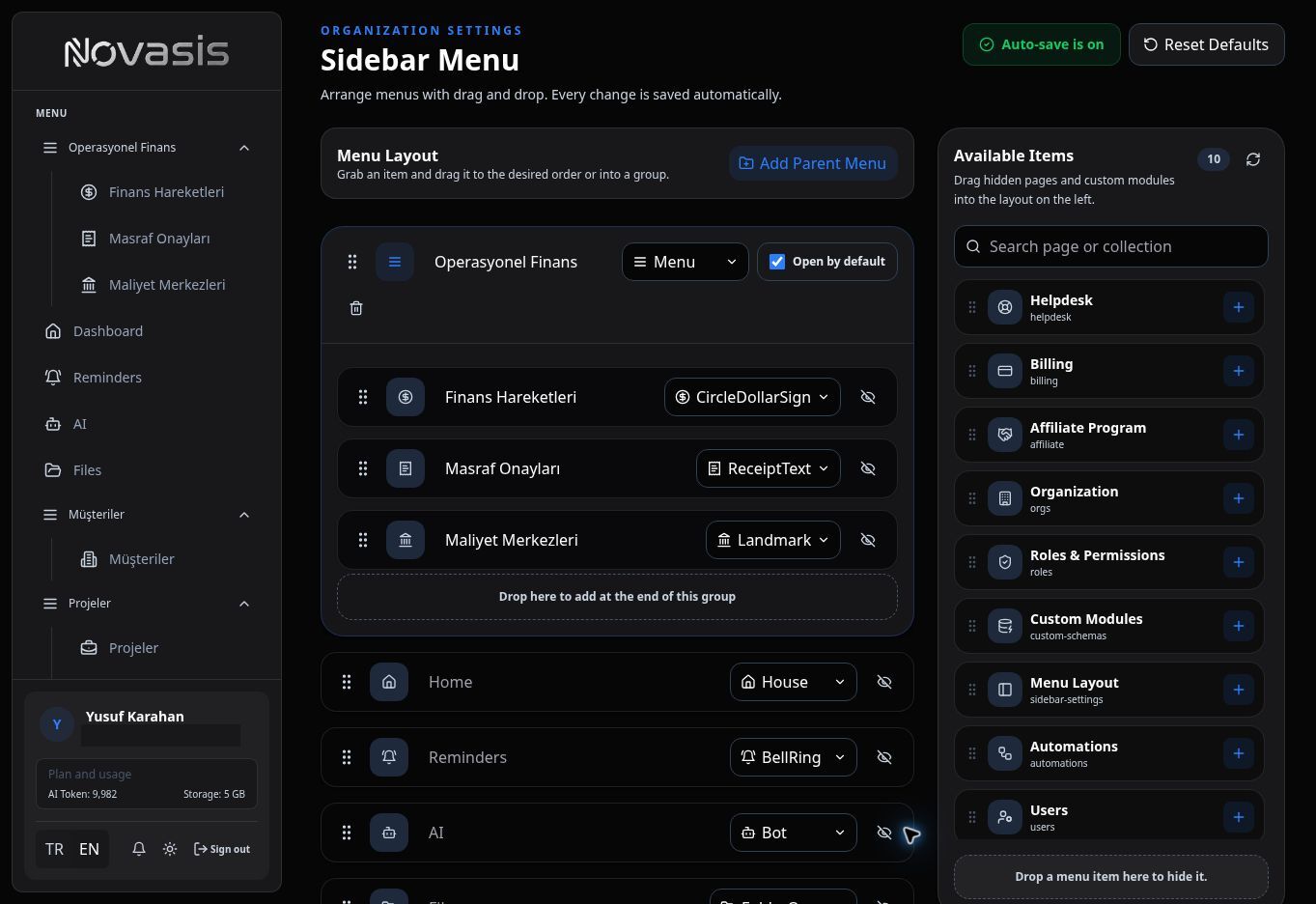1316x904 pixels.
Task: Click the Helpdesk lifebuoy icon
Action: coord(1005,307)
